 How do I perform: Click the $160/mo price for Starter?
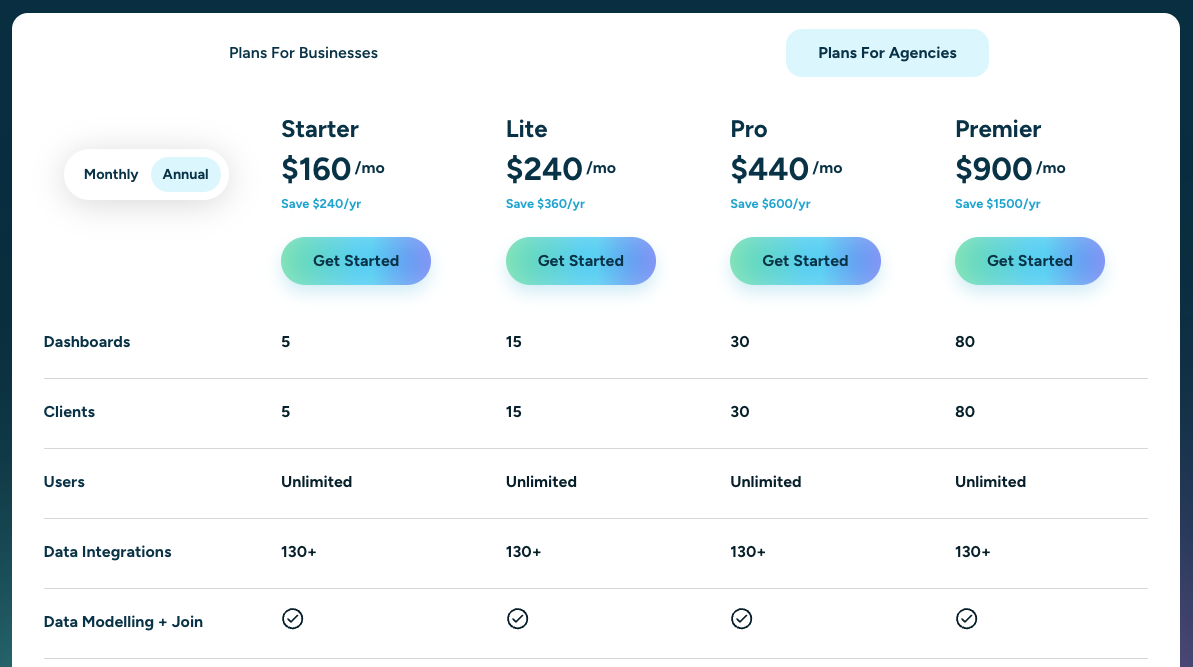[332, 169]
